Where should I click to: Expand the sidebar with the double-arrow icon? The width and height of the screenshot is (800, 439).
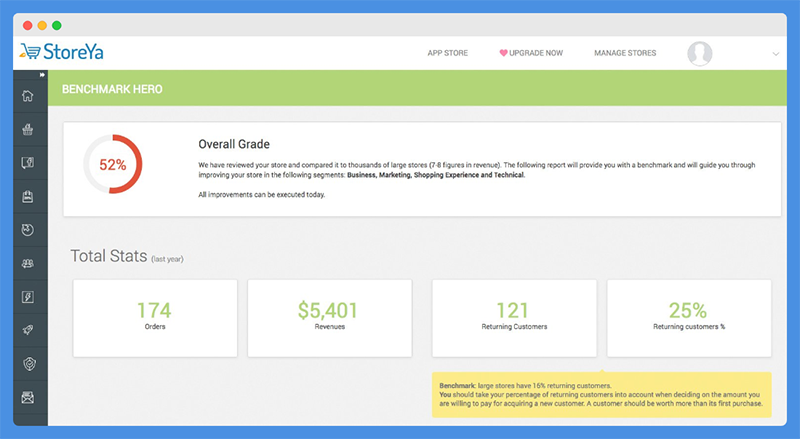42,75
